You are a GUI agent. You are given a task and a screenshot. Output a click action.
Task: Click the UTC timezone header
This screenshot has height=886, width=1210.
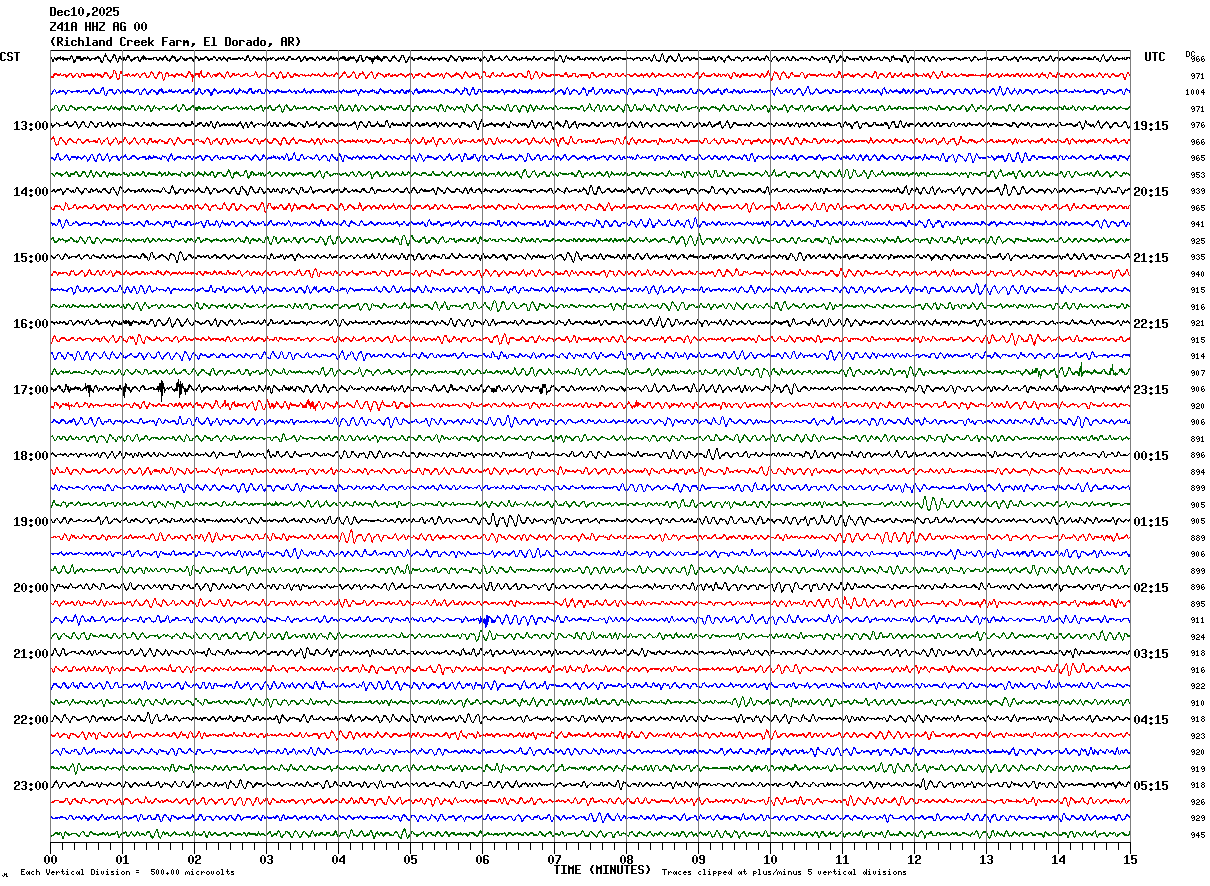pos(1155,57)
